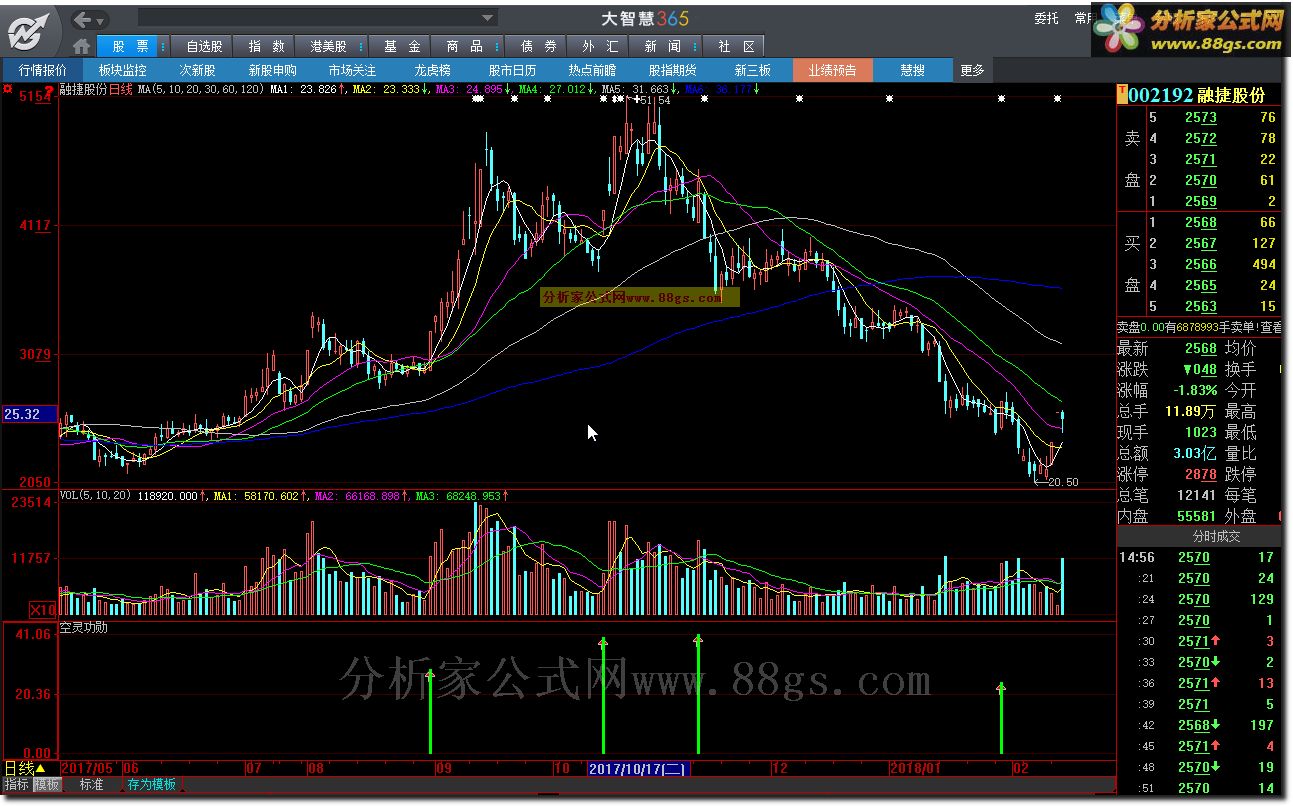Open the 港美股 tab
1293x806 pixels.
coord(328,46)
